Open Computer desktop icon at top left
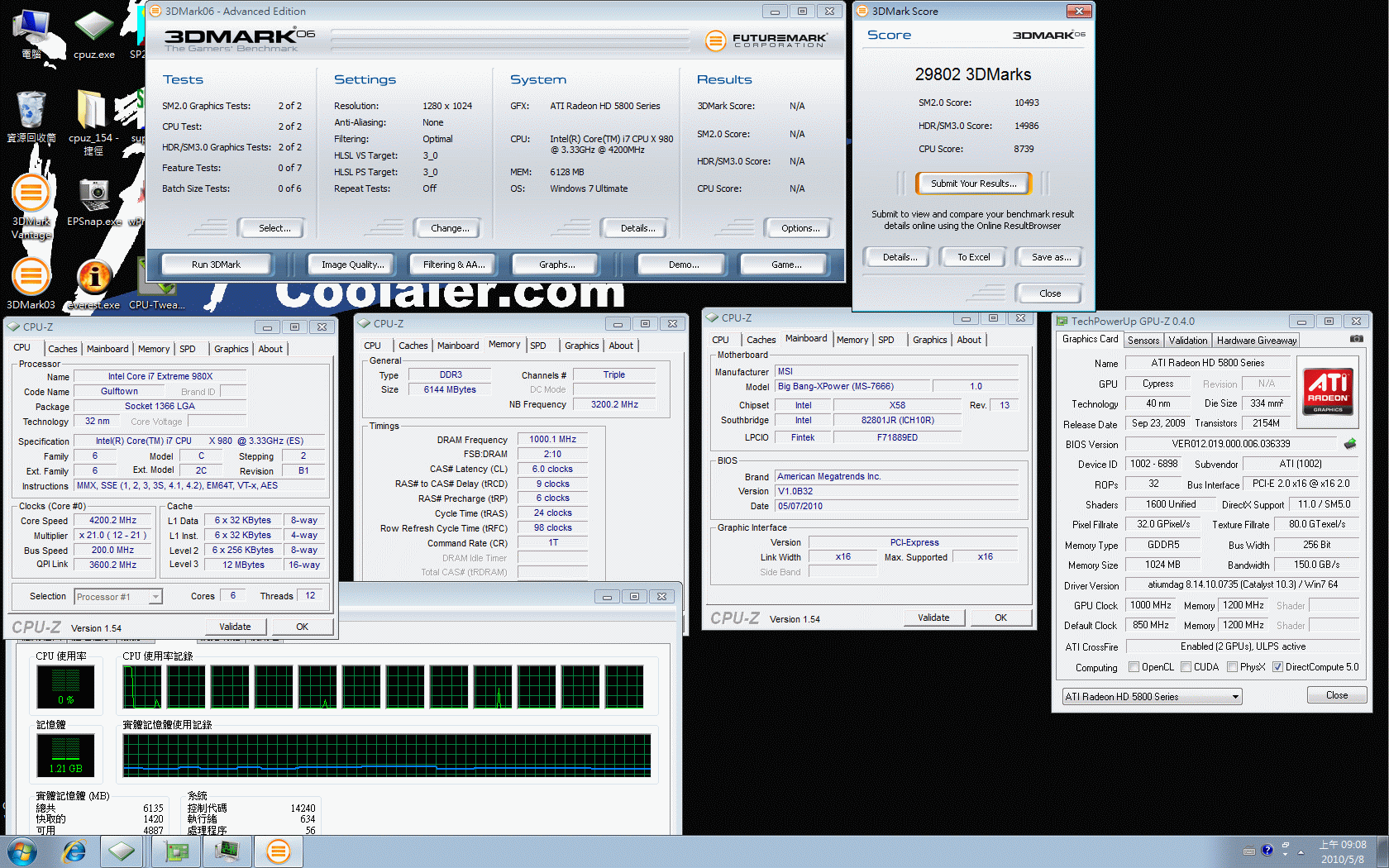 [31, 34]
